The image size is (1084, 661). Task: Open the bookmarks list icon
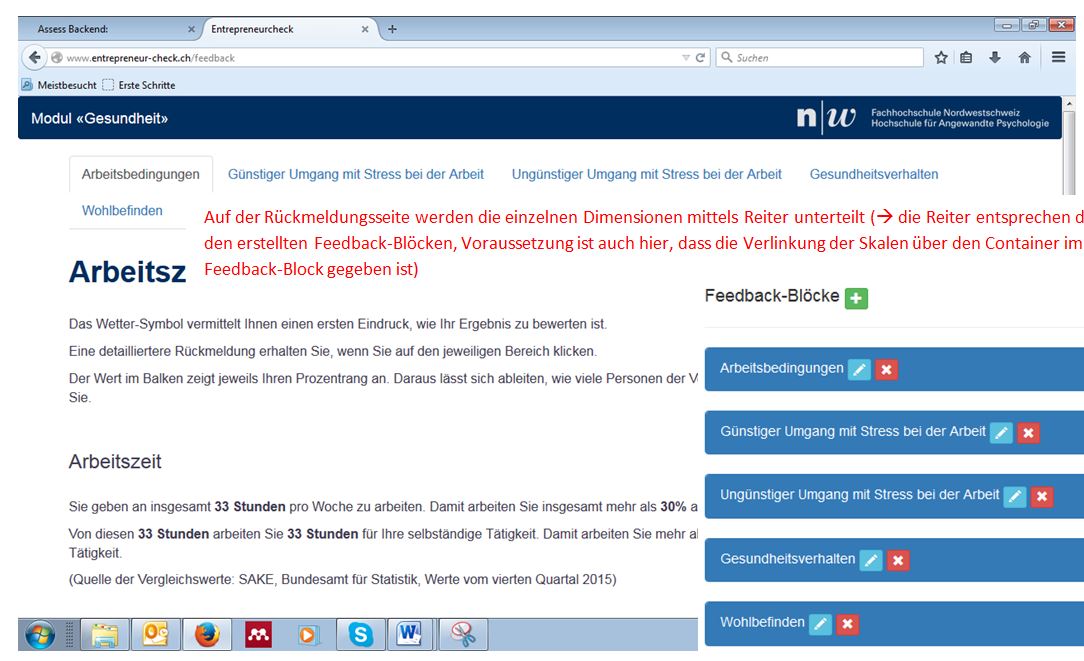coord(966,57)
